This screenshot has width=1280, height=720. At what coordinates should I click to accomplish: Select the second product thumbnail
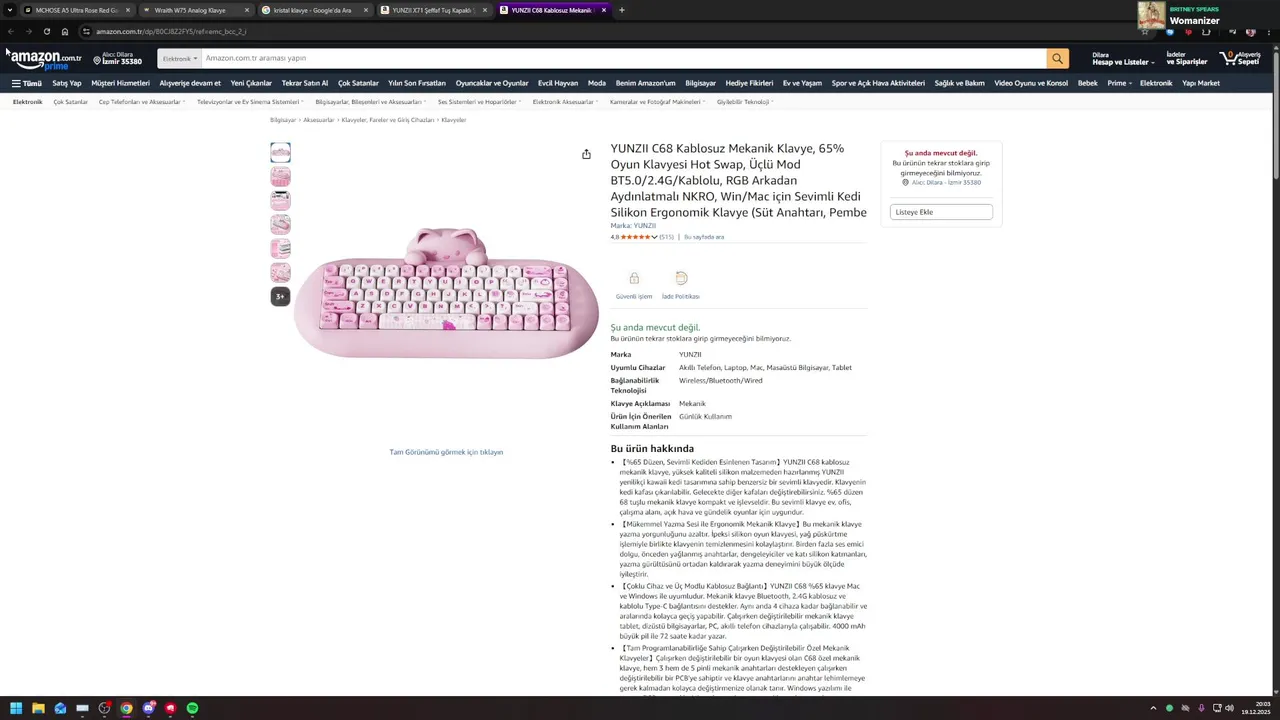280,176
